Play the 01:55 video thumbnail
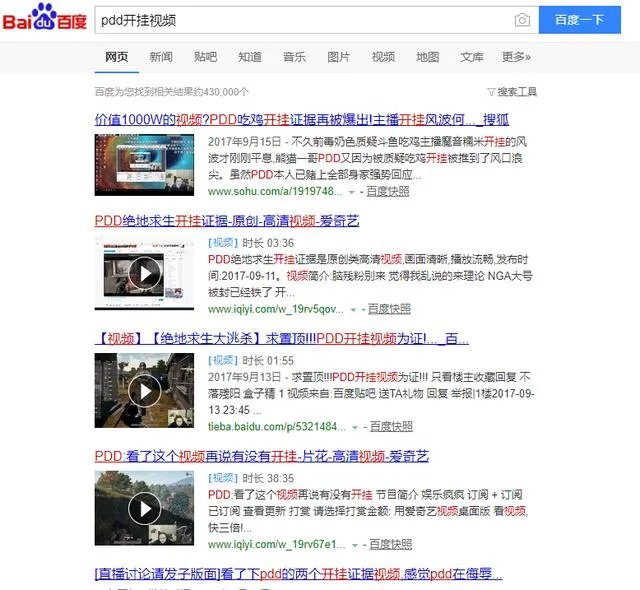 pos(144,391)
